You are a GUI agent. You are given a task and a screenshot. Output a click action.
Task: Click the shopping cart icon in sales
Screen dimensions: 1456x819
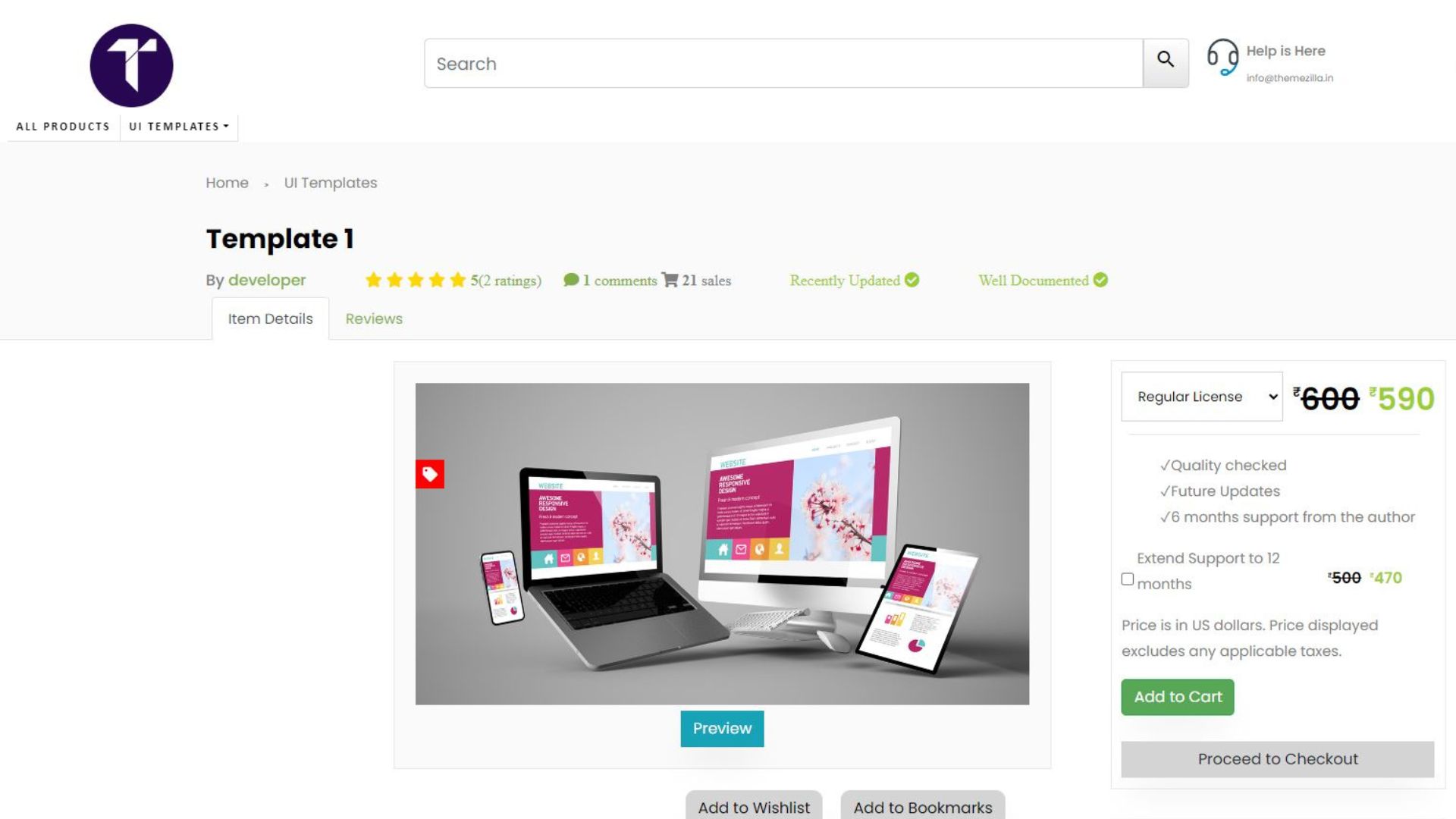(x=669, y=279)
